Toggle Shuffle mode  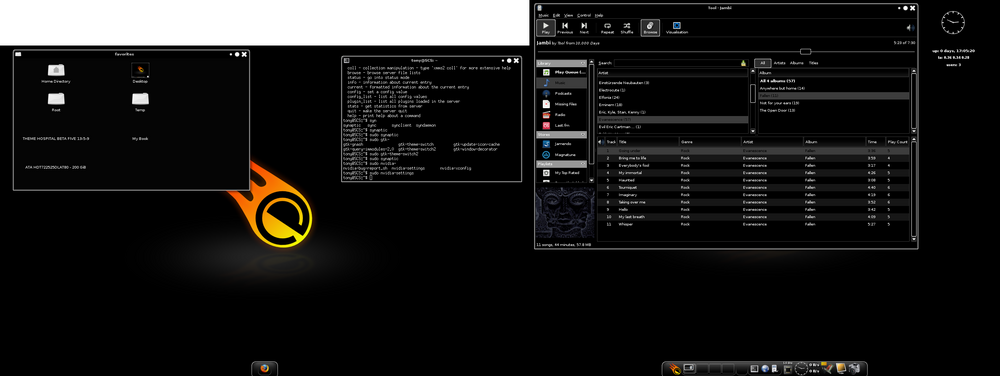627,27
